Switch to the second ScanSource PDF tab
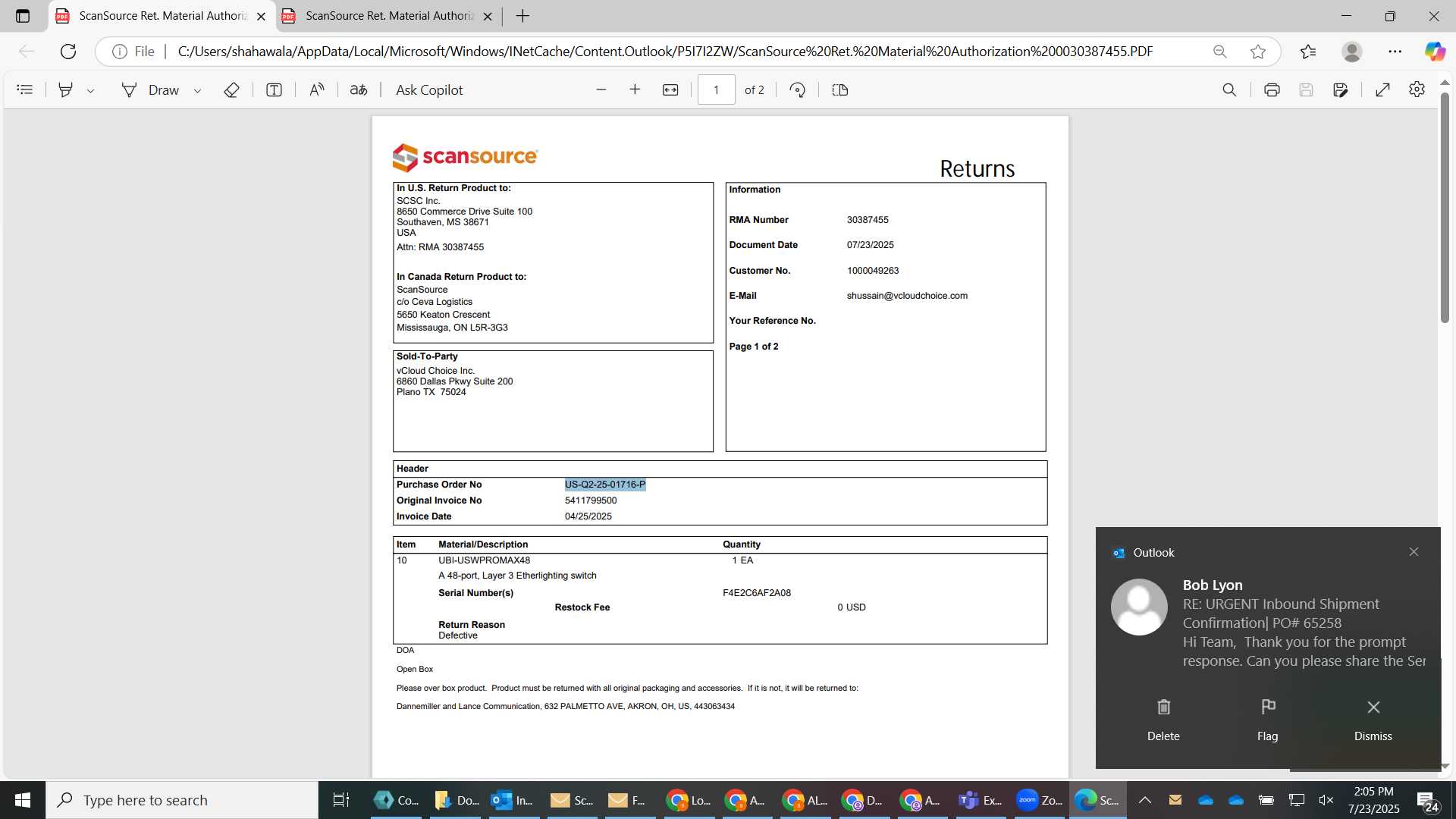This screenshot has width=1456, height=819. coord(388,16)
